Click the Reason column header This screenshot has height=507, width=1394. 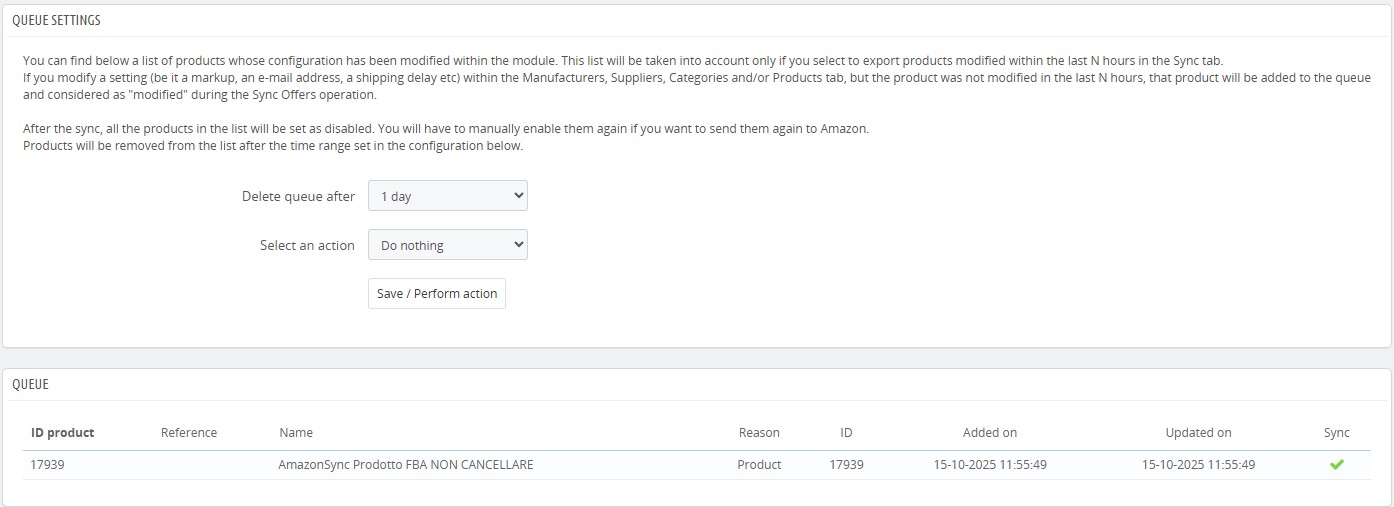pyautogui.click(x=759, y=432)
